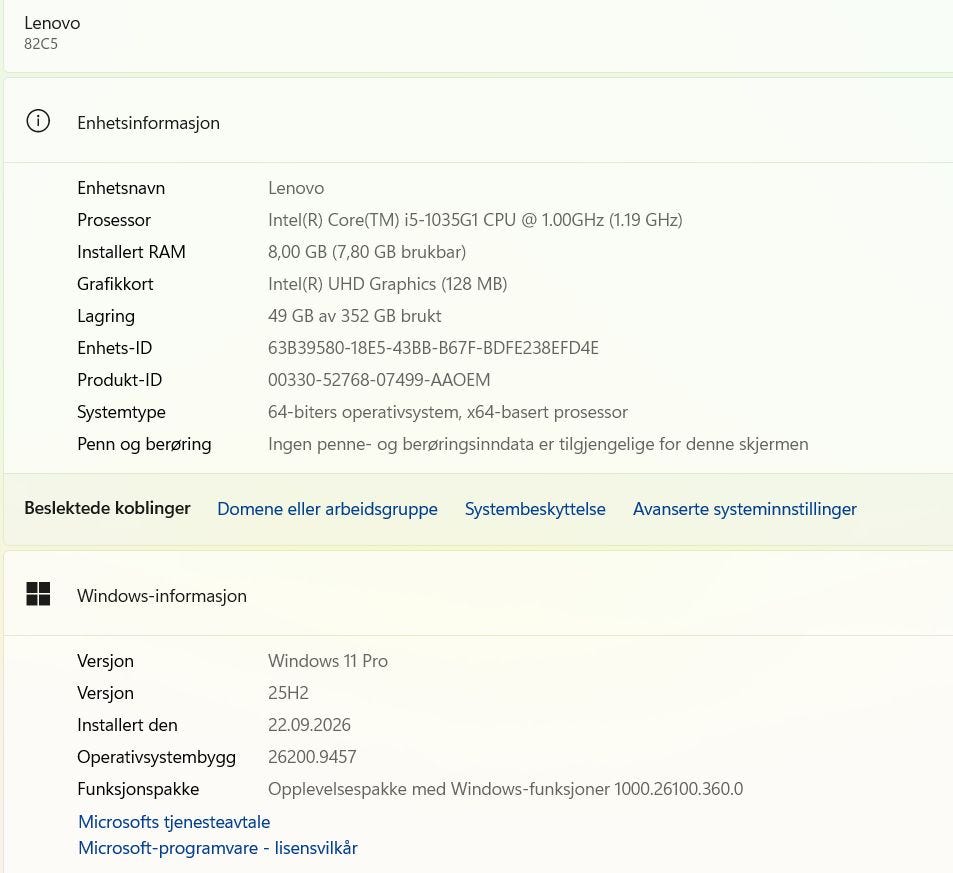Click the Windows logo beside Windows-informasjon

(38, 594)
